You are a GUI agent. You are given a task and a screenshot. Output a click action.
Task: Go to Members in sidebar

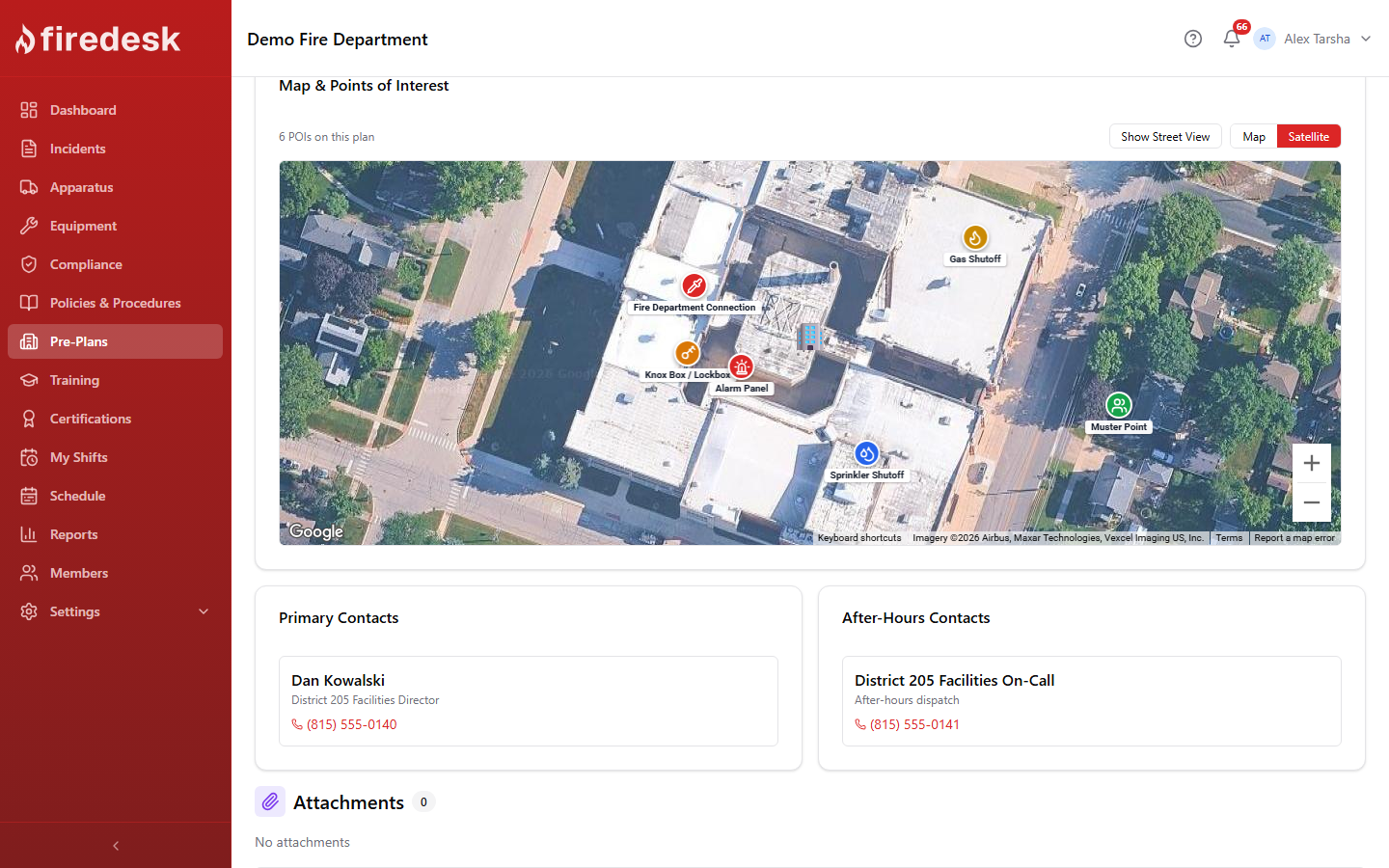(x=115, y=573)
